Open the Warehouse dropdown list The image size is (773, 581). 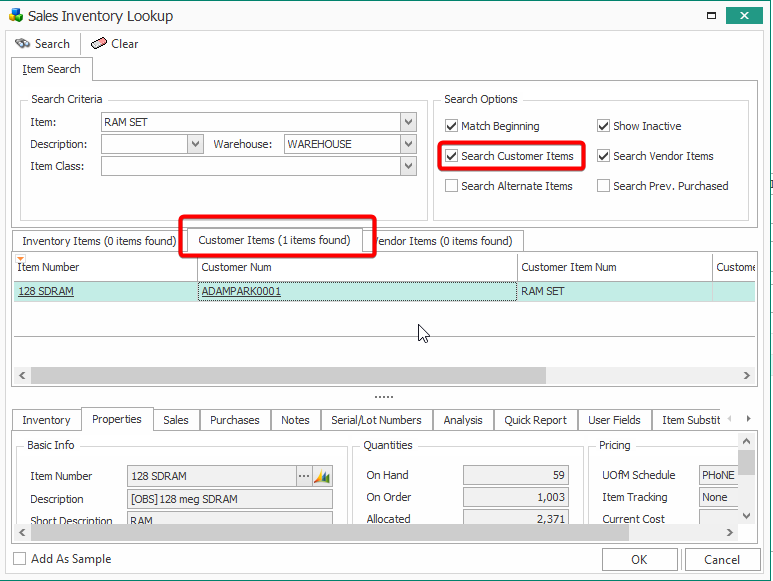(408, 144)
